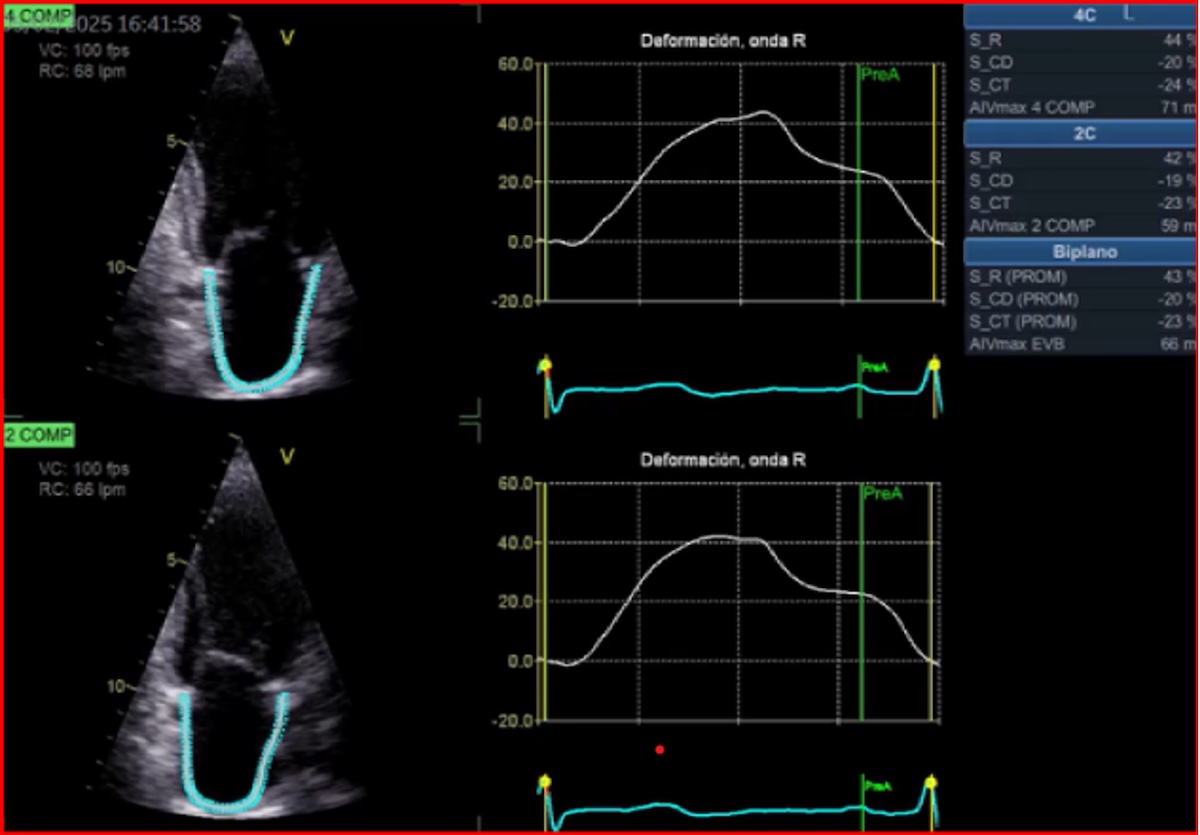This screenshot has width=1200, height=835.
Task: Select the S_CT row under 2C
Action: (x=1082, y=203)
